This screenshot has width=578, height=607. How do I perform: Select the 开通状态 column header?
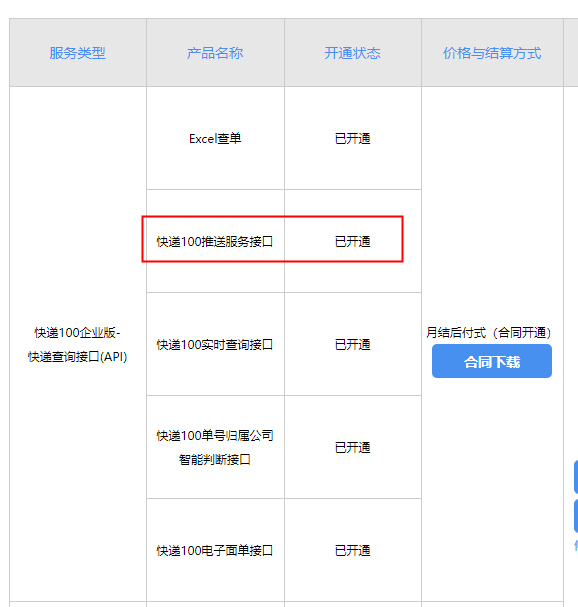pos(353,53)
